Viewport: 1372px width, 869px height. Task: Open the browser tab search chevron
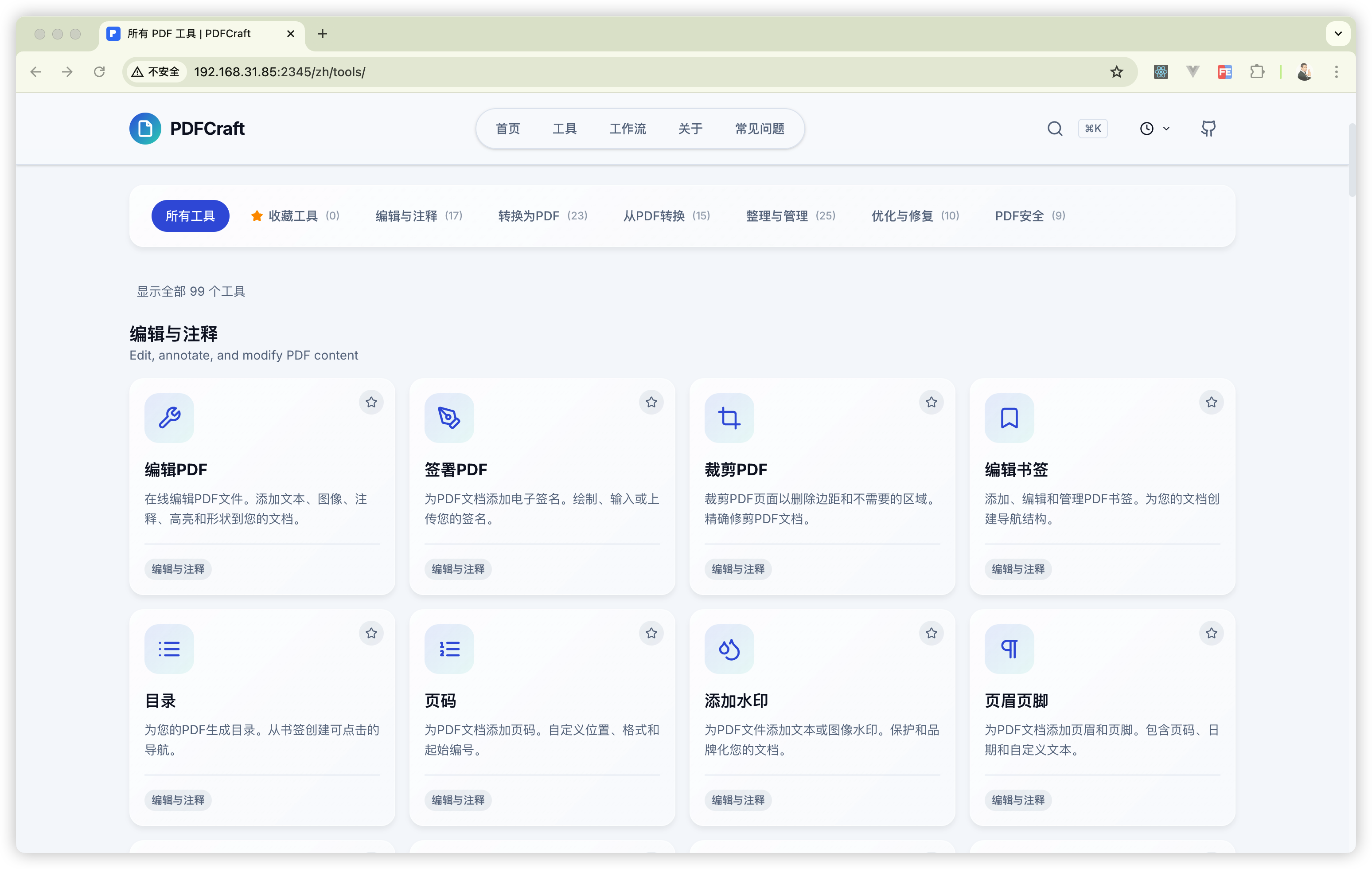pos(1338,34)
